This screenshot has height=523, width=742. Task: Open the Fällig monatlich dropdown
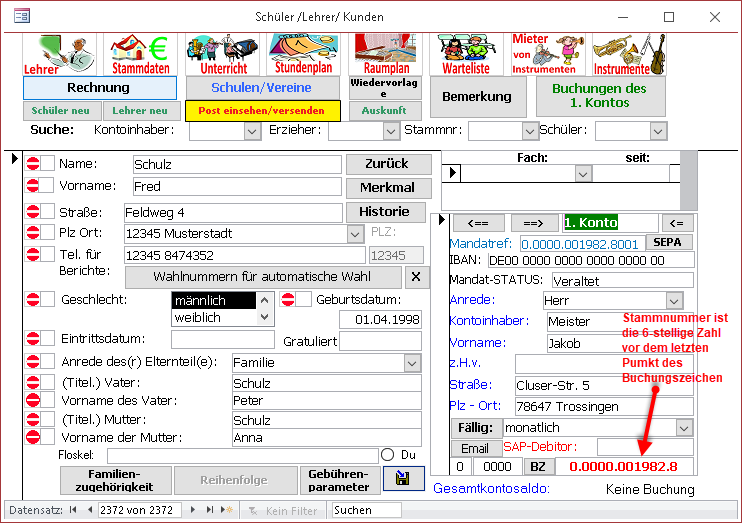point(684,427)
